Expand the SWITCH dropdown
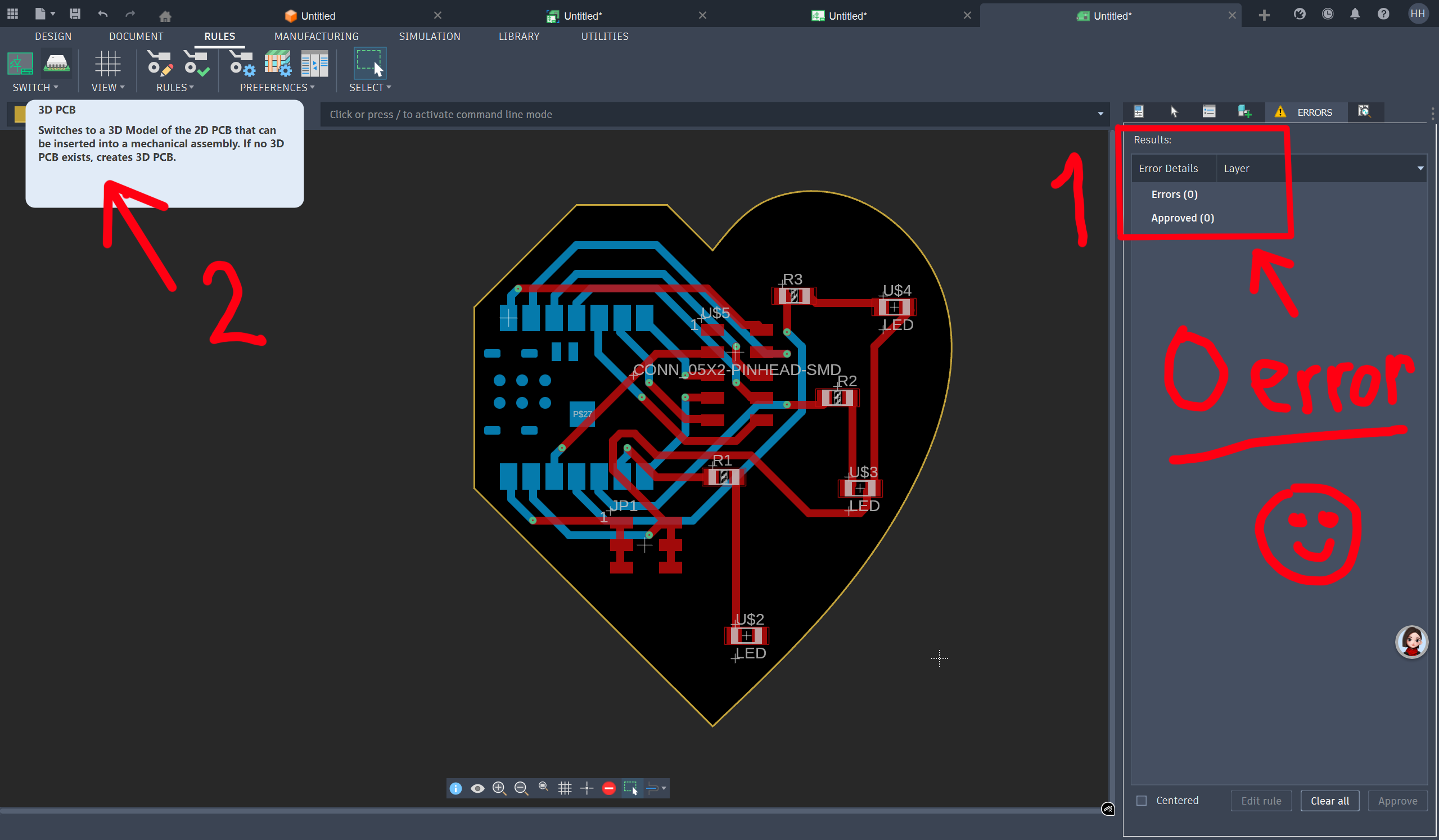This screenshot has height=840, width=1439. point(35,87)
